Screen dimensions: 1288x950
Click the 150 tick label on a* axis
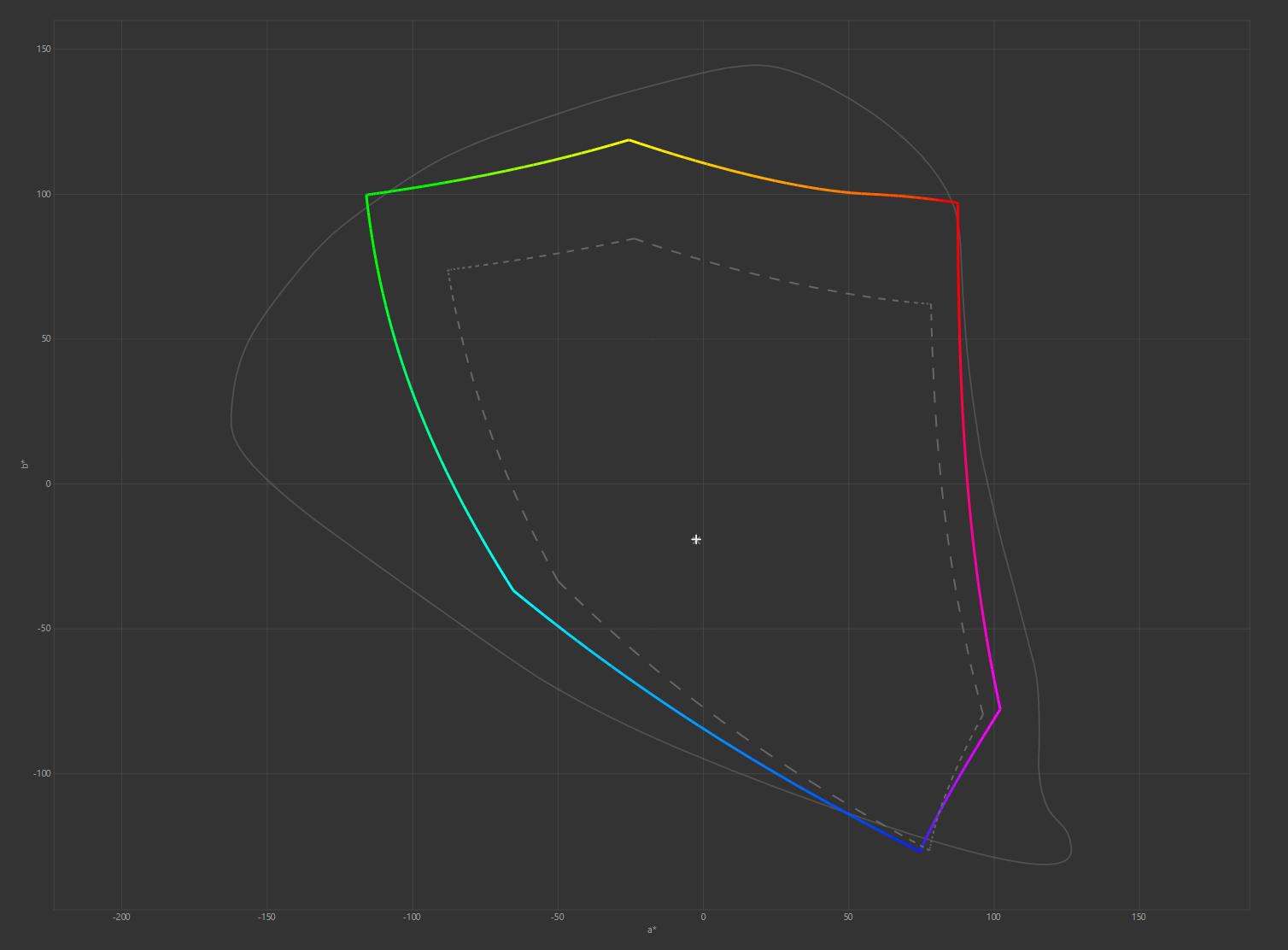point(1139,917)
